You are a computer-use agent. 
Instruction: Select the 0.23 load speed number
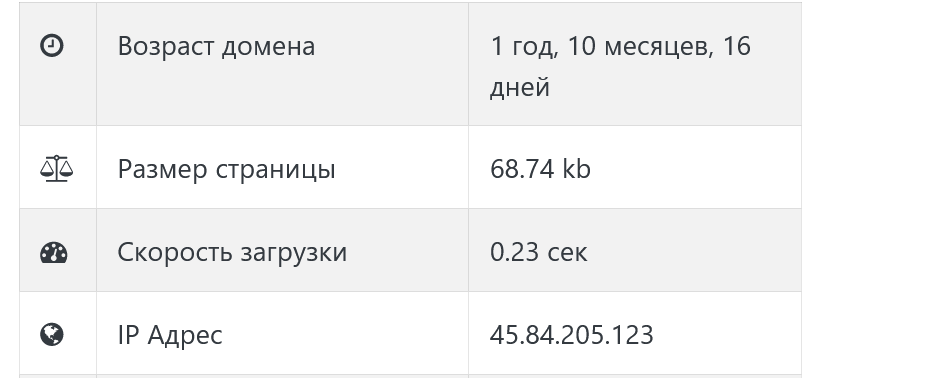(515, 252)
